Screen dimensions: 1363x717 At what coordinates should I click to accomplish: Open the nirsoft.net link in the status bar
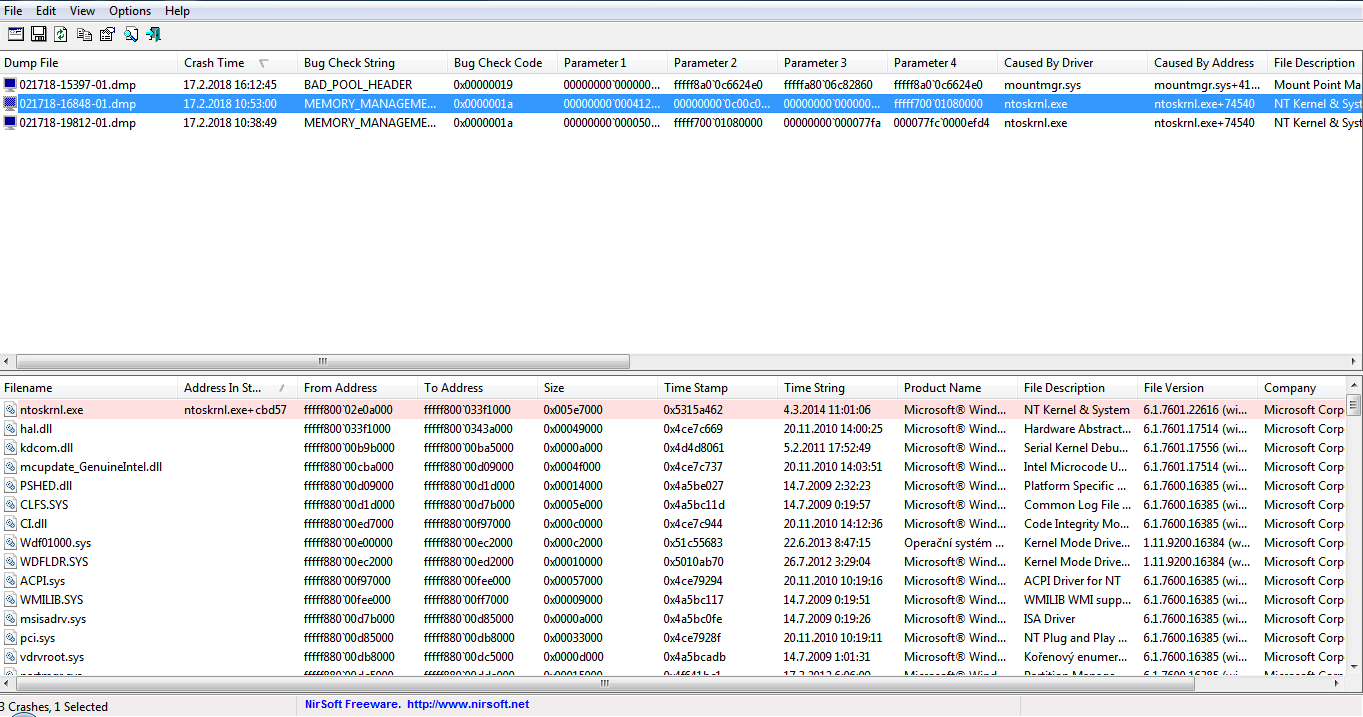click(468, 705)
